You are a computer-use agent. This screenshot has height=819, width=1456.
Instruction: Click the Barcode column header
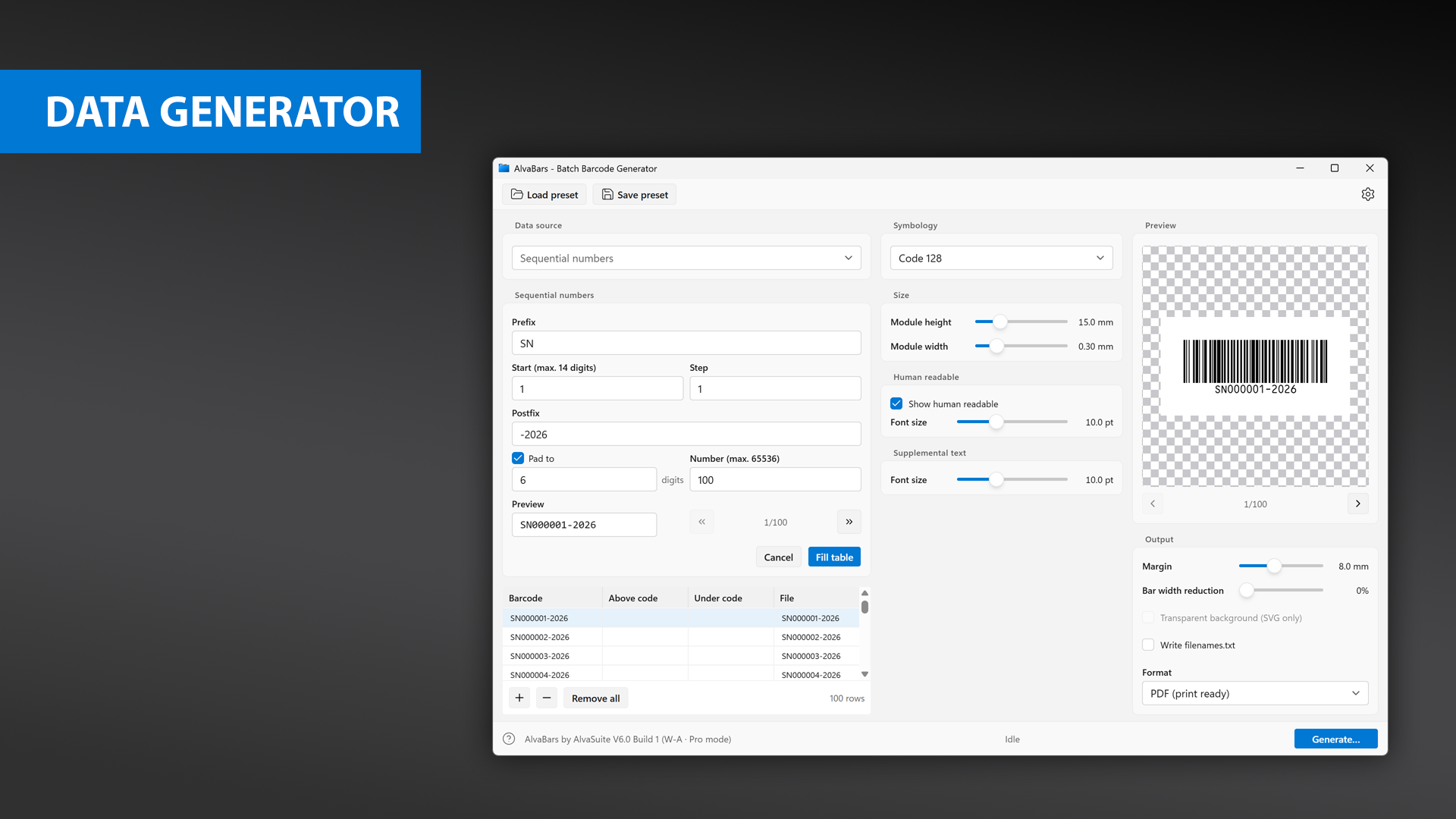pos(552,598)
